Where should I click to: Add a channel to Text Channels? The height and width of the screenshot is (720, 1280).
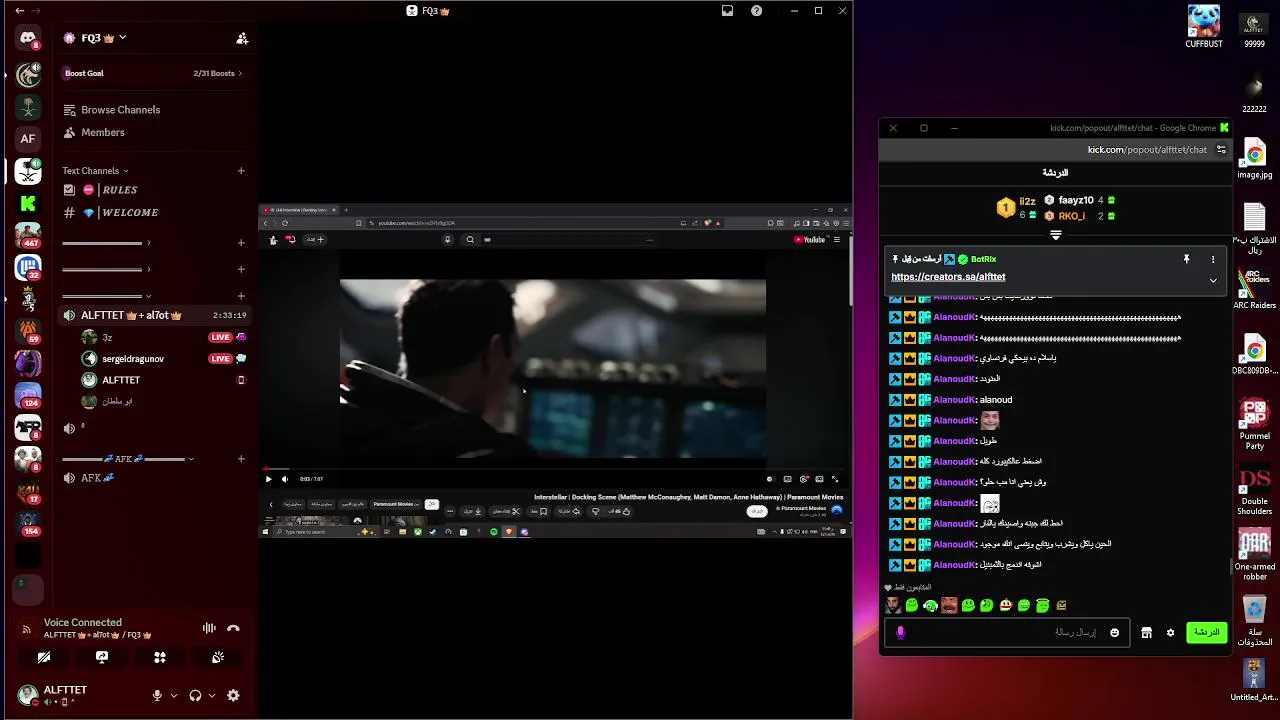point(241,171)
